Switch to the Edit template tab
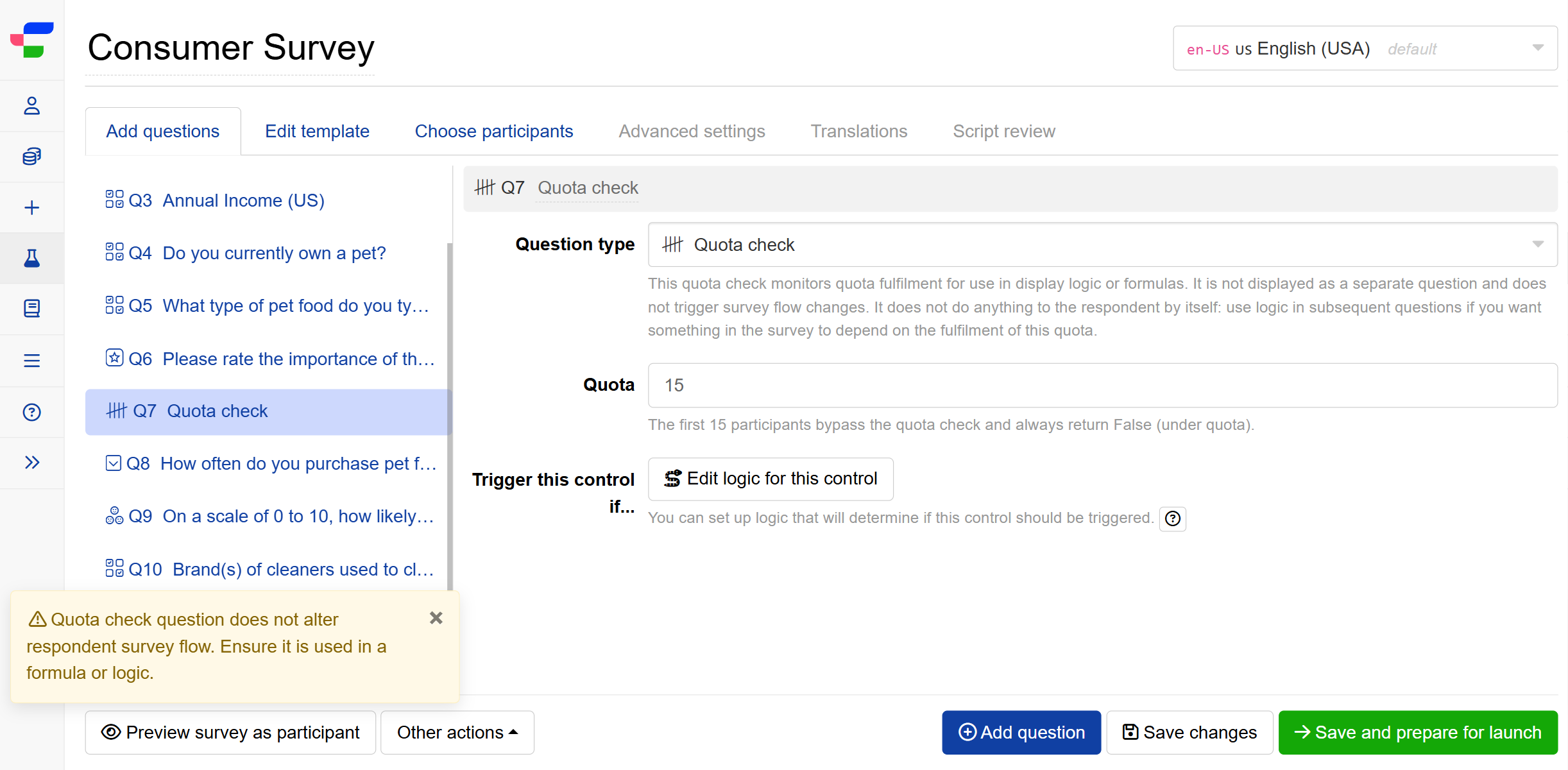 pyautogui.click(x=316, y=131)
